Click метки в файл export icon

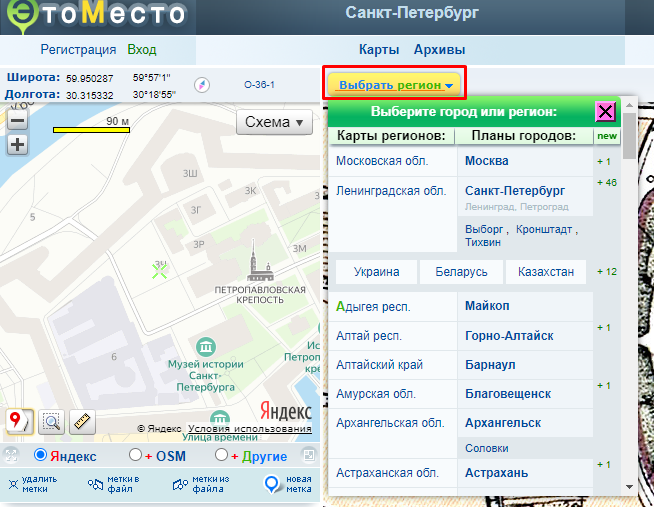95,484
